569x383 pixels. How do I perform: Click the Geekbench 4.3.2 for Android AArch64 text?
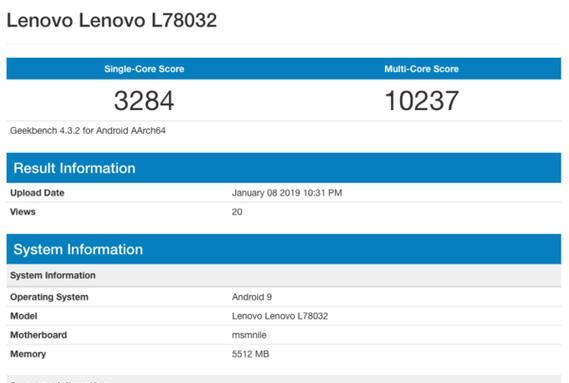[x=88, y=131]
